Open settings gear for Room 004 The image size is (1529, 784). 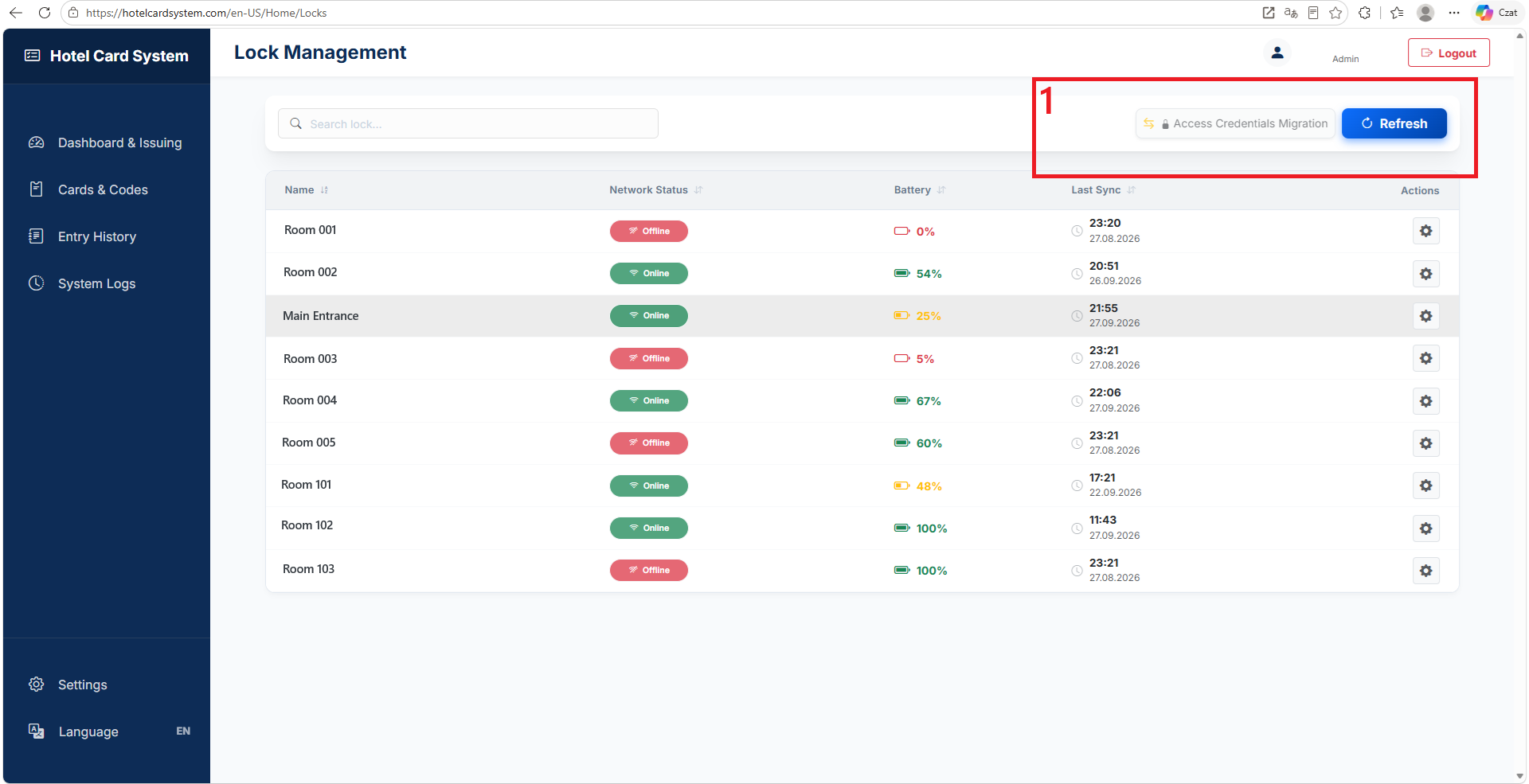click(x=1425, y=401)
